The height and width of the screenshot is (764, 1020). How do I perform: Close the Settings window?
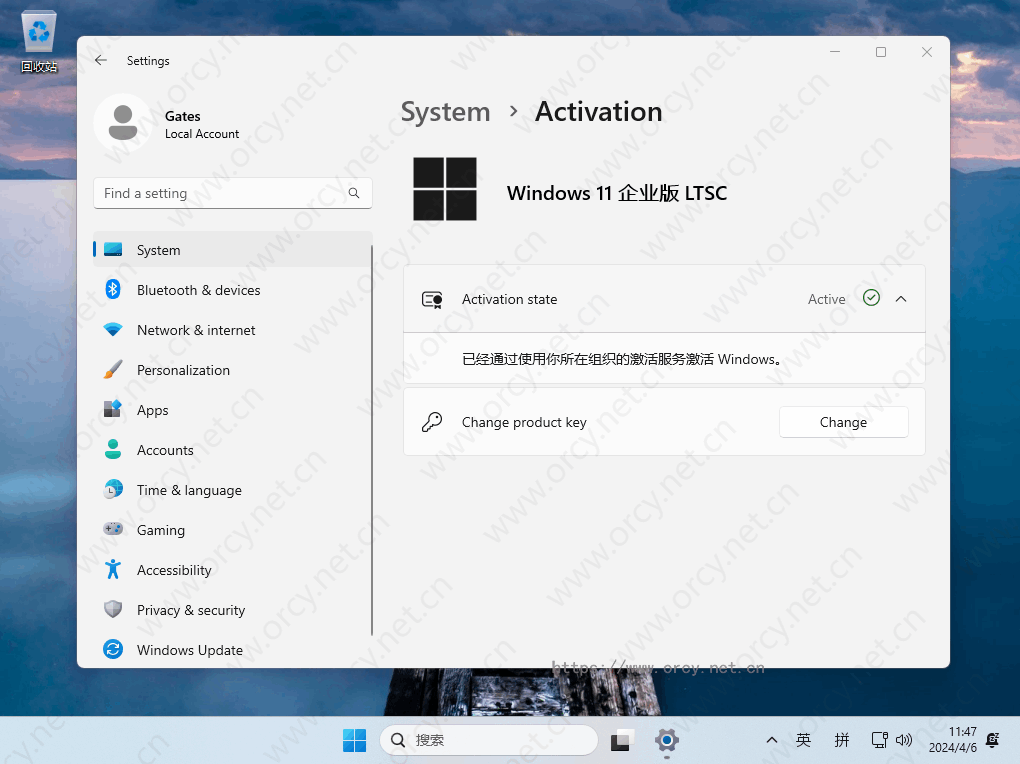point(927,52)
